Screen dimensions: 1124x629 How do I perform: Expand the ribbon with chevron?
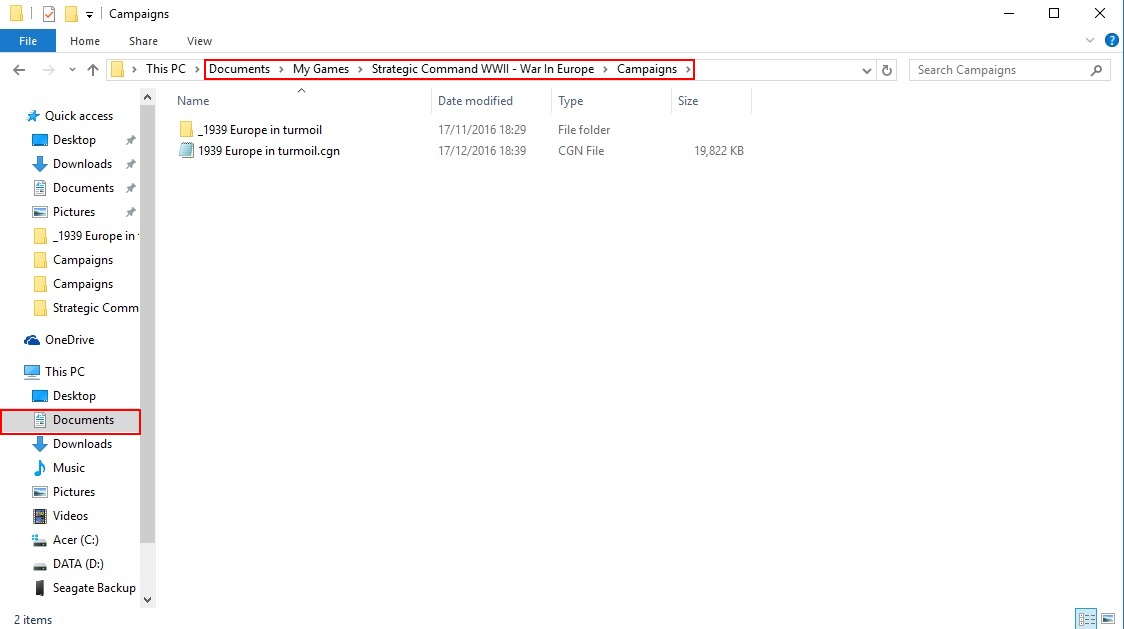point(1090,41)
